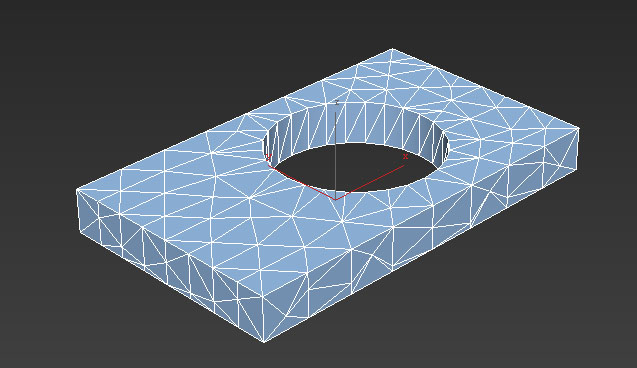Click the vertical Z axis line

click(x=335, y=154)
